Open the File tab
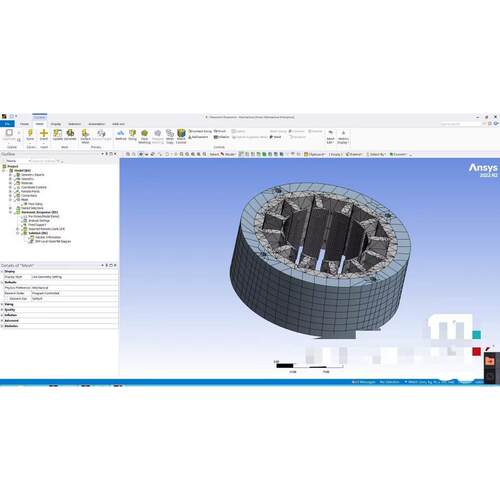The image size is (500, 500). tap(7, 124)
